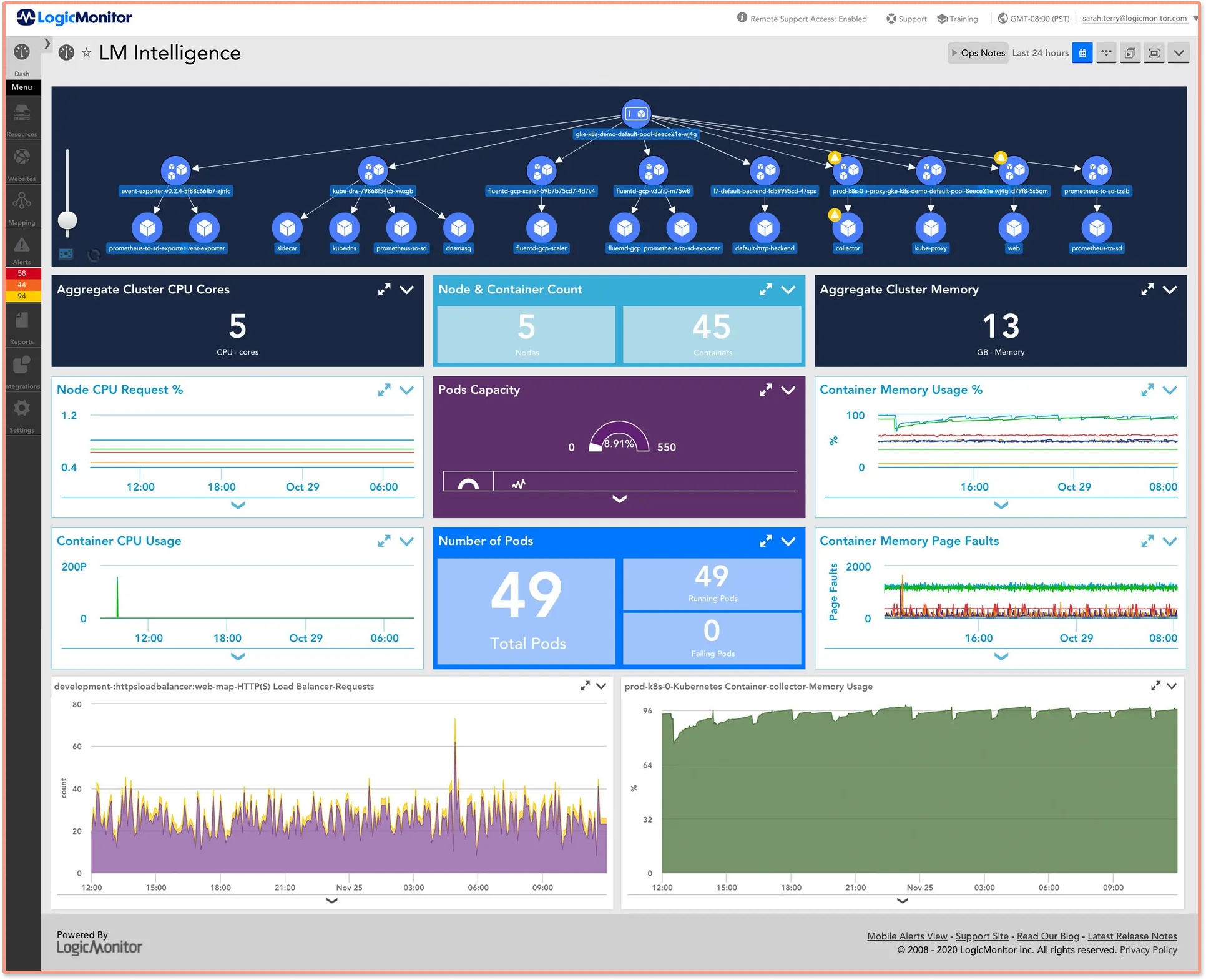Open the dashboard options dropdown arrow

[x=1179, y=53]
